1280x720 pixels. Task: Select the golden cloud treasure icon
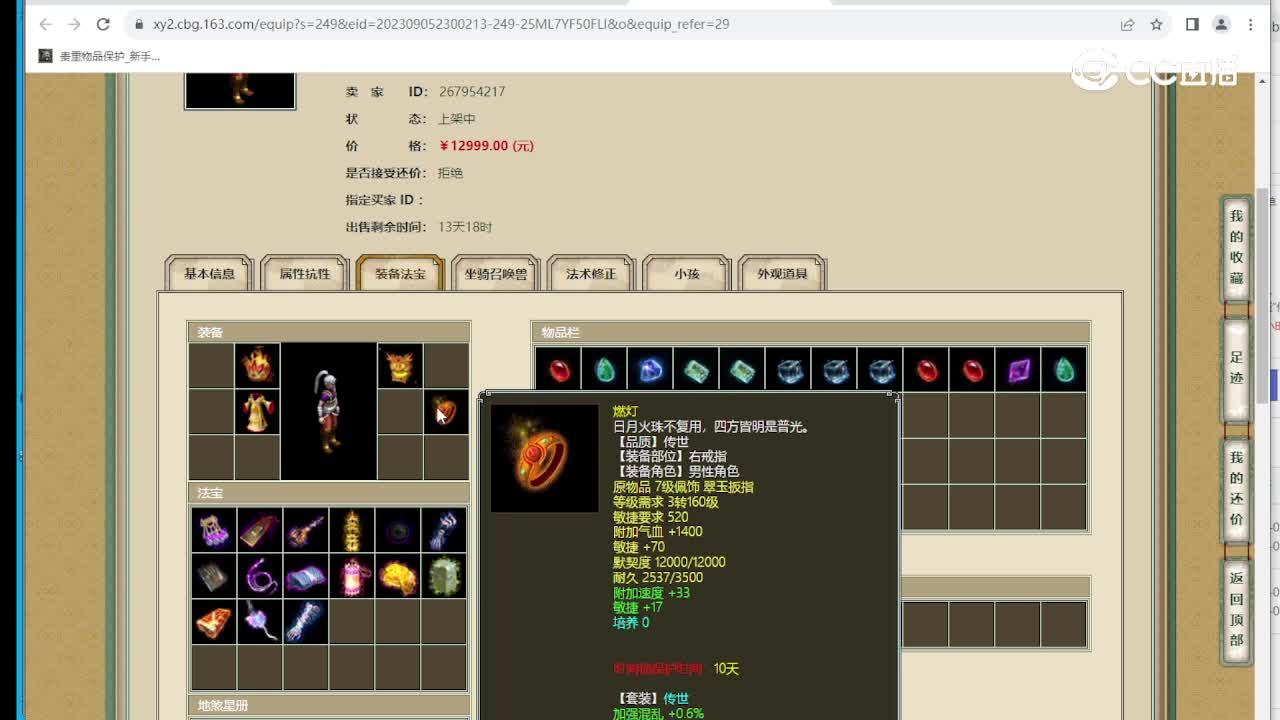point(397,576)
